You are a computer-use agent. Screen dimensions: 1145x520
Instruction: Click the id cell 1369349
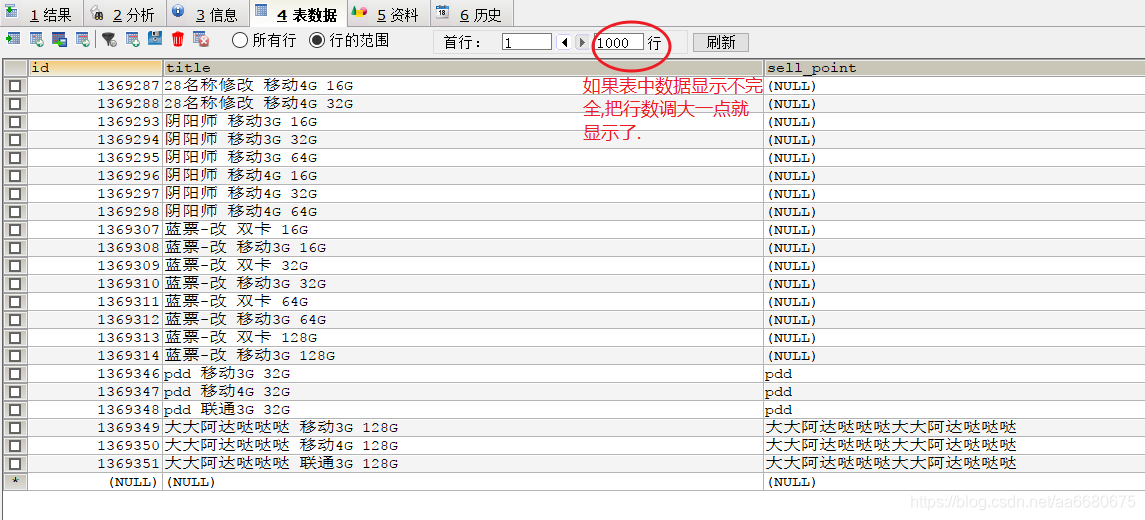click(95, 428)
